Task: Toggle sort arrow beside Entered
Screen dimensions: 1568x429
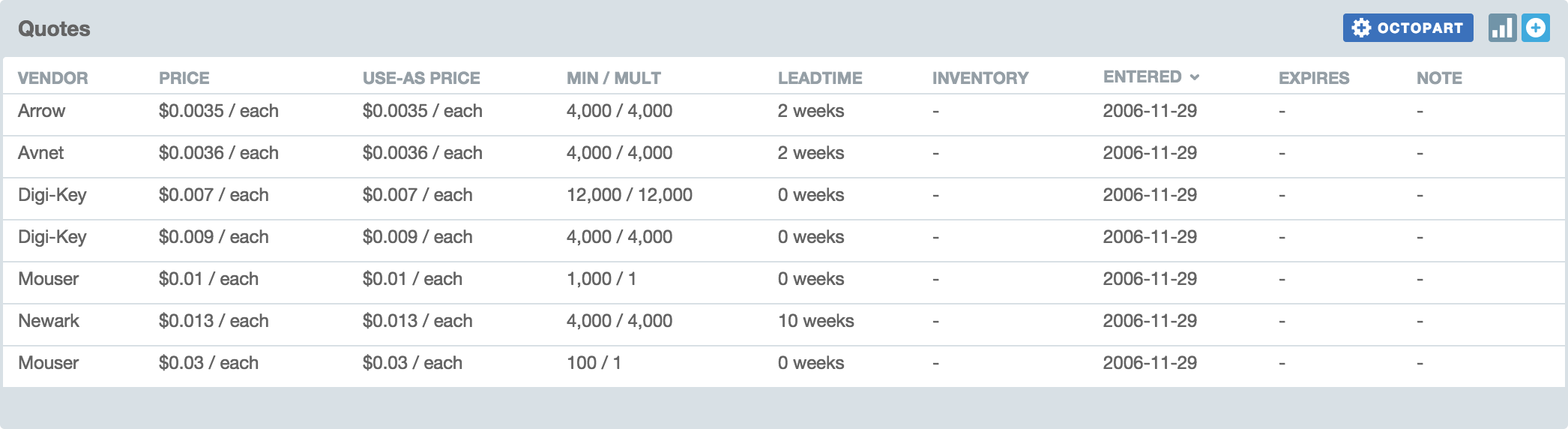Action: (1195, 77)
